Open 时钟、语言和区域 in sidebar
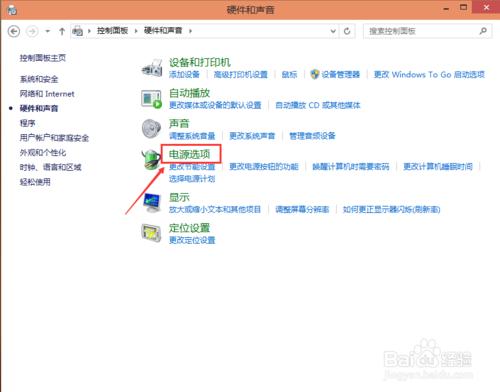 pos(50,167)
